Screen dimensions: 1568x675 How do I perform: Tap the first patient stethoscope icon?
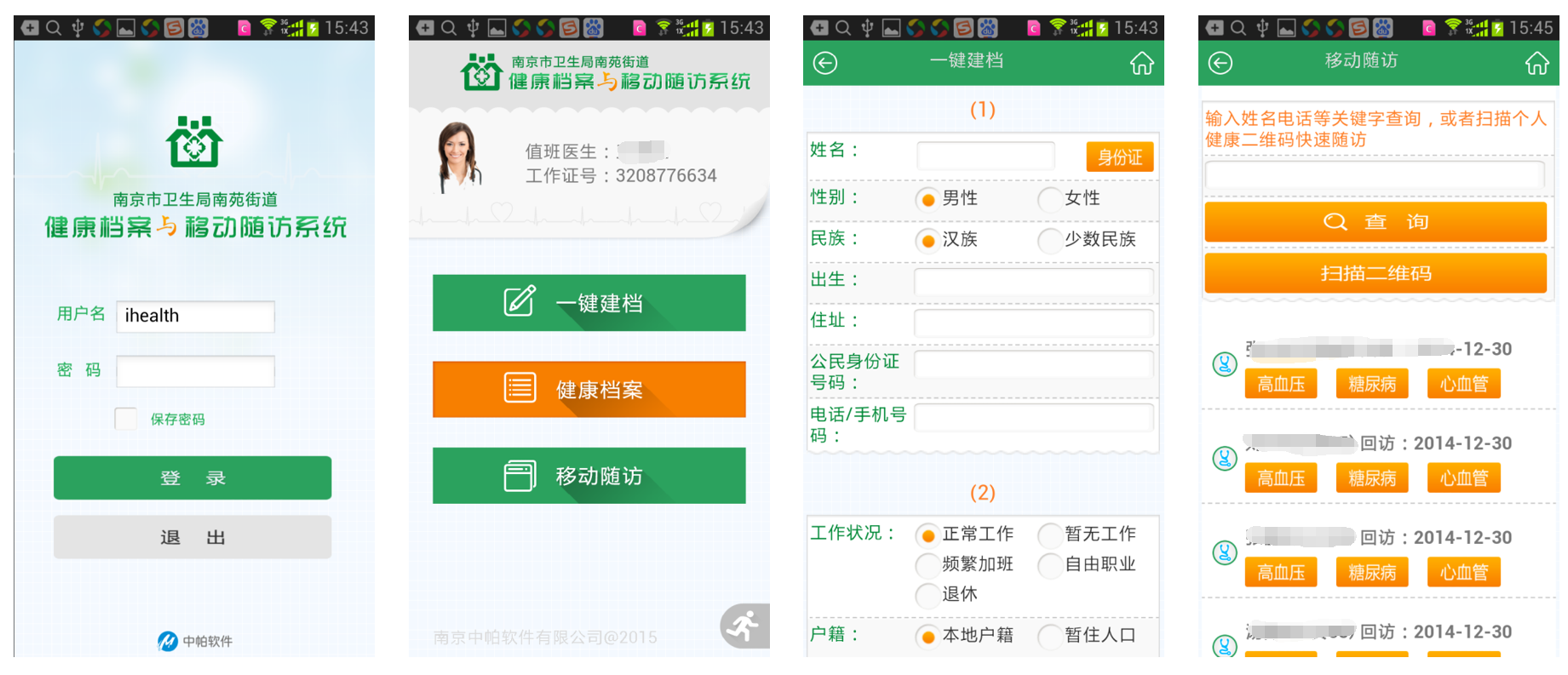[1224, 364]
